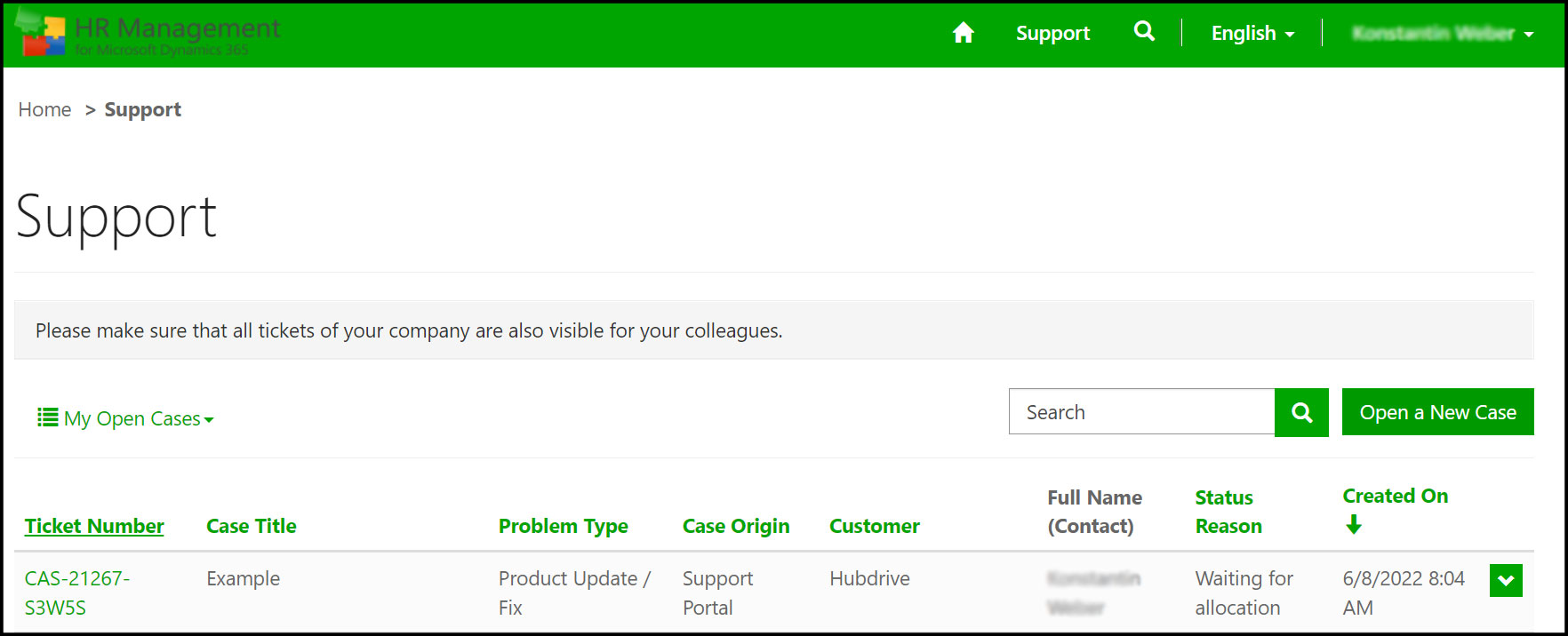1568x636 pixels.
Task: Sort by Case Origin column
Action: [735, 526]
